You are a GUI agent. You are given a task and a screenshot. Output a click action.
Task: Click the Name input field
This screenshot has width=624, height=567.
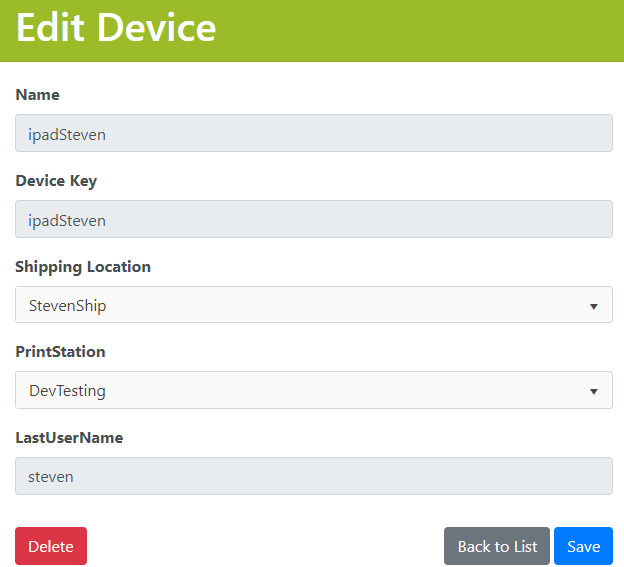click(x=313, y=134)
